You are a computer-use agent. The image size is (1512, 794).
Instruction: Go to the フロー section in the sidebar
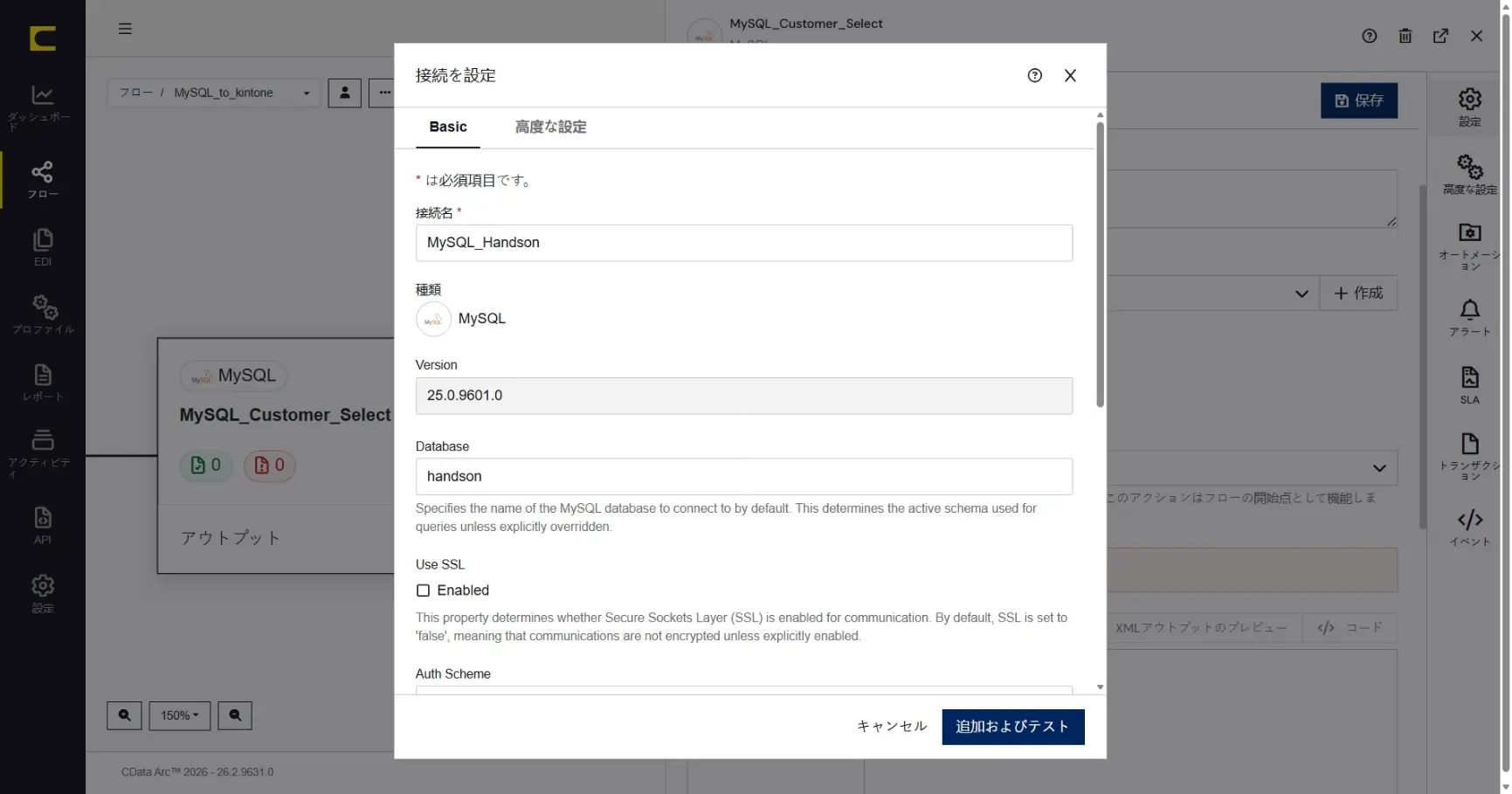pos(42,180)
